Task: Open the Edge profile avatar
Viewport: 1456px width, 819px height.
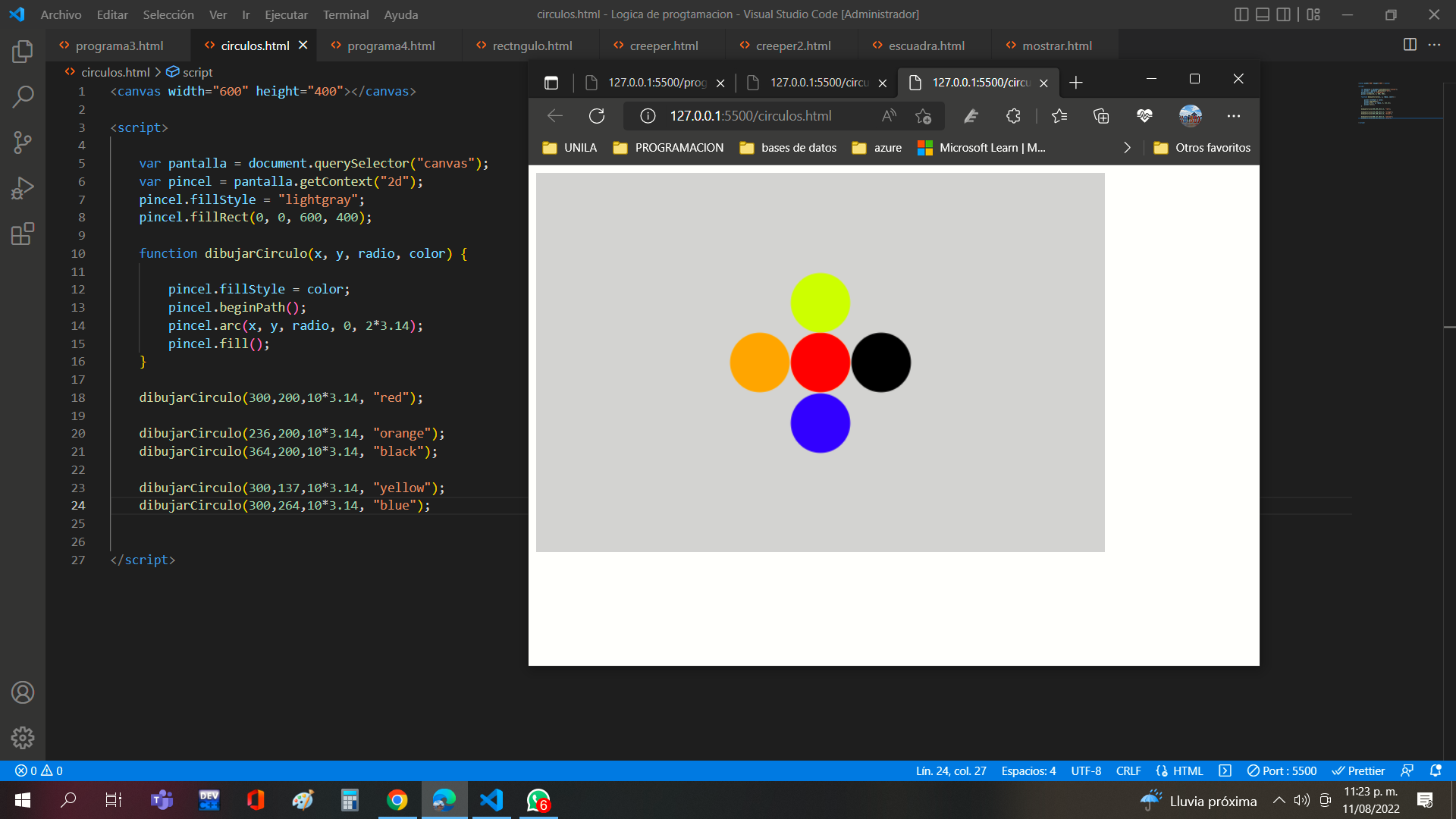Action: pos(1191,116)
